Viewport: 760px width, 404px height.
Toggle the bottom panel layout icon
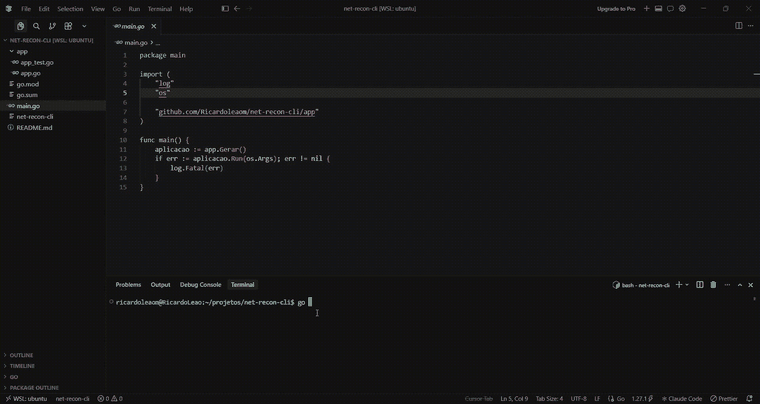pyautogui.click(x=658, y=9)
